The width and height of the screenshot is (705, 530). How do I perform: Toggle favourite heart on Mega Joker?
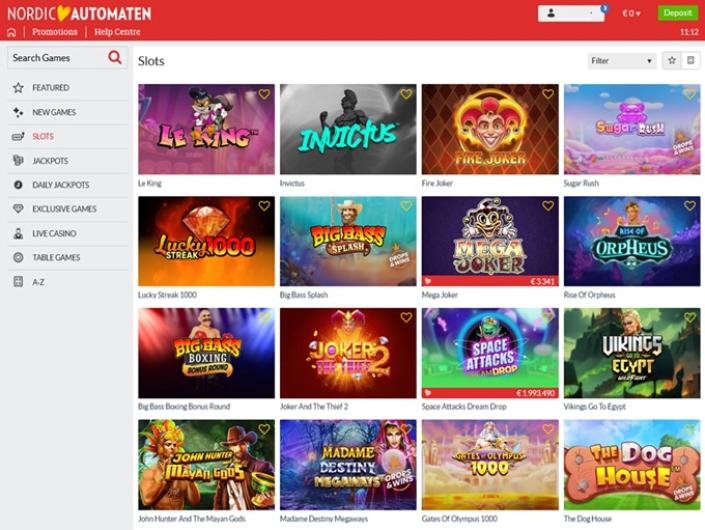[x=548, y=205]
